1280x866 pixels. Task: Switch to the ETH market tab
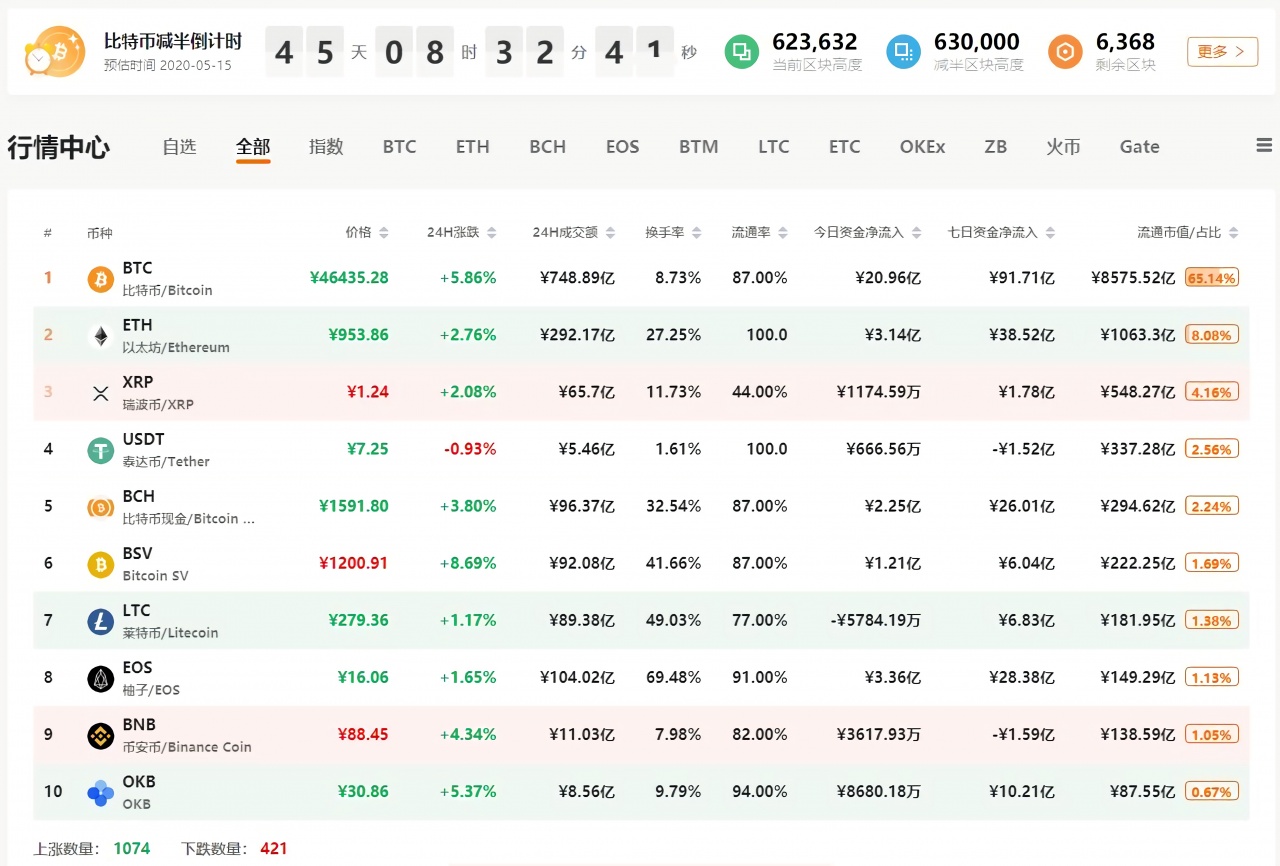[x=473, y=146]
